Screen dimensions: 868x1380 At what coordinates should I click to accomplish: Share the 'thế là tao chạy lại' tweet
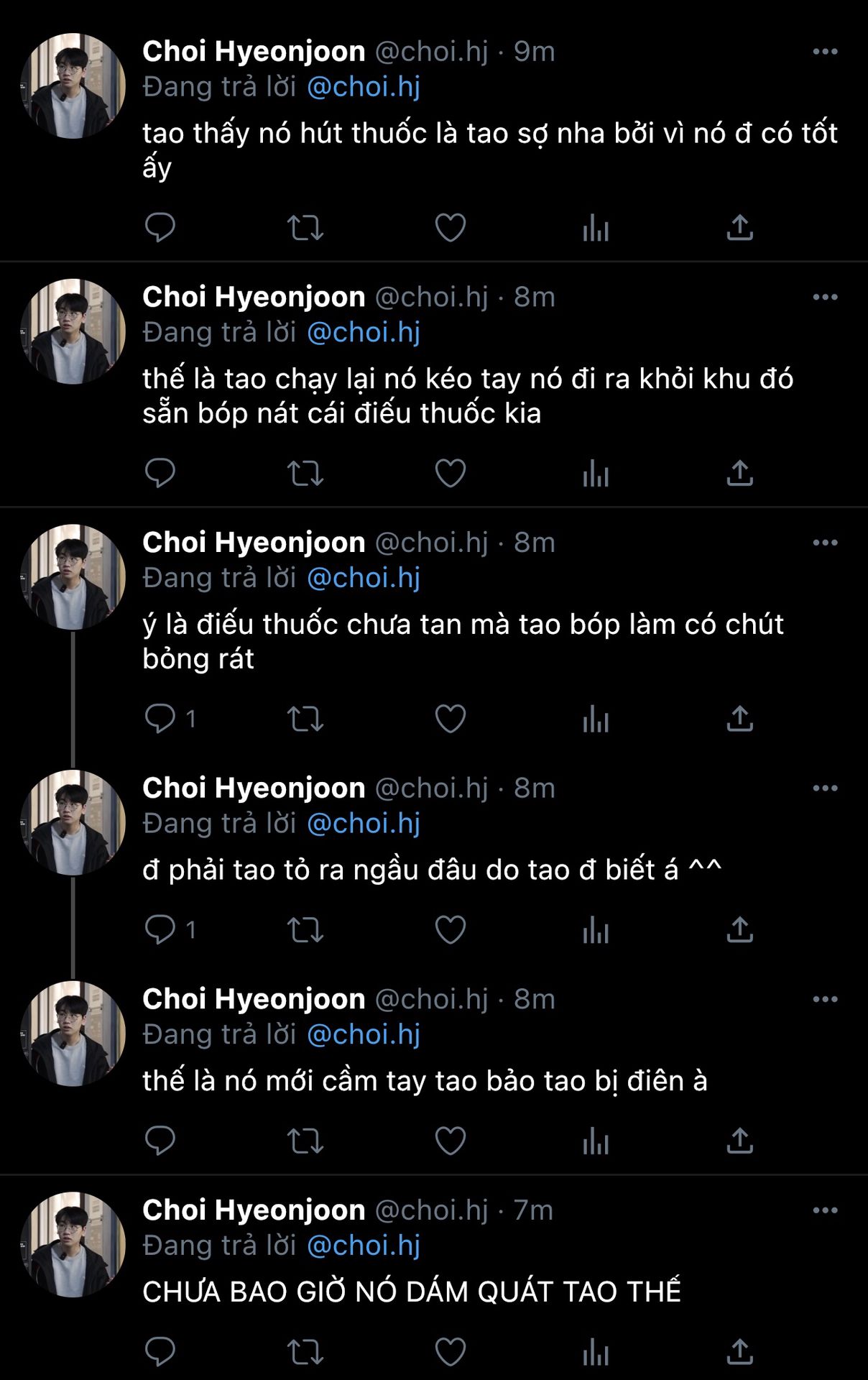tap(739, 474)
